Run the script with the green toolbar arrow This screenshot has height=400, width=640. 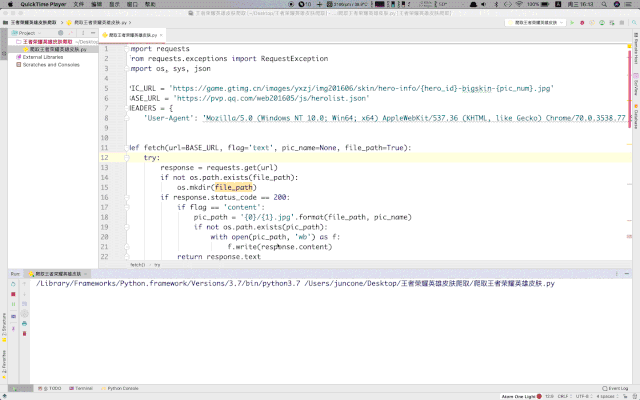point(572,22)
